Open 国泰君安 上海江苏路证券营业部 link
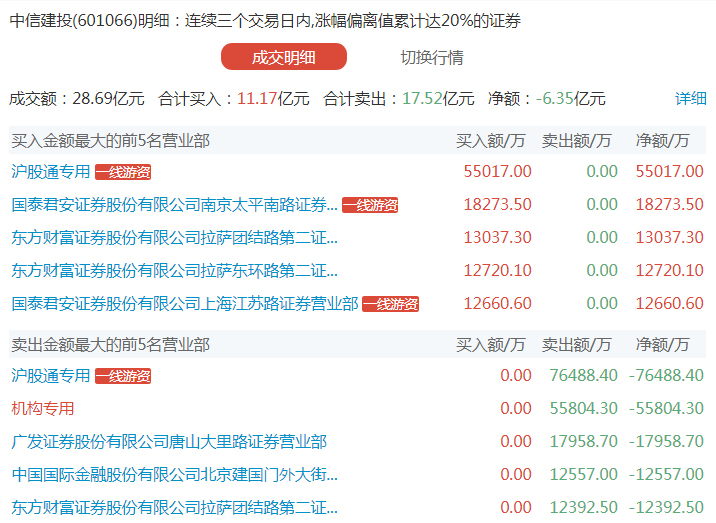The height and width of the screenshot is (523, 716). [x=184, y=304]
